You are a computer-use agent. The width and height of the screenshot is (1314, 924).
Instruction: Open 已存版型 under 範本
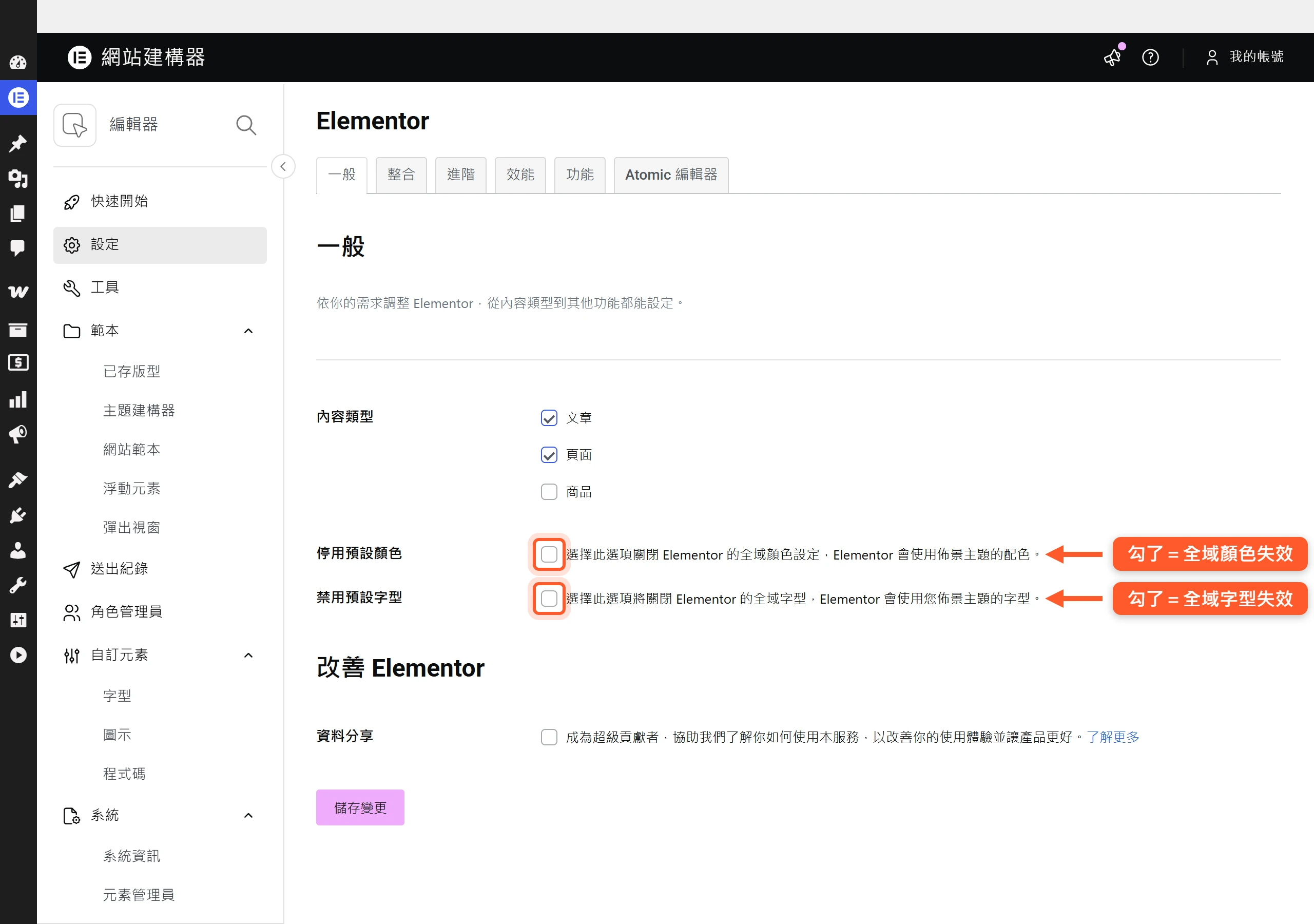tap(131, 372)
